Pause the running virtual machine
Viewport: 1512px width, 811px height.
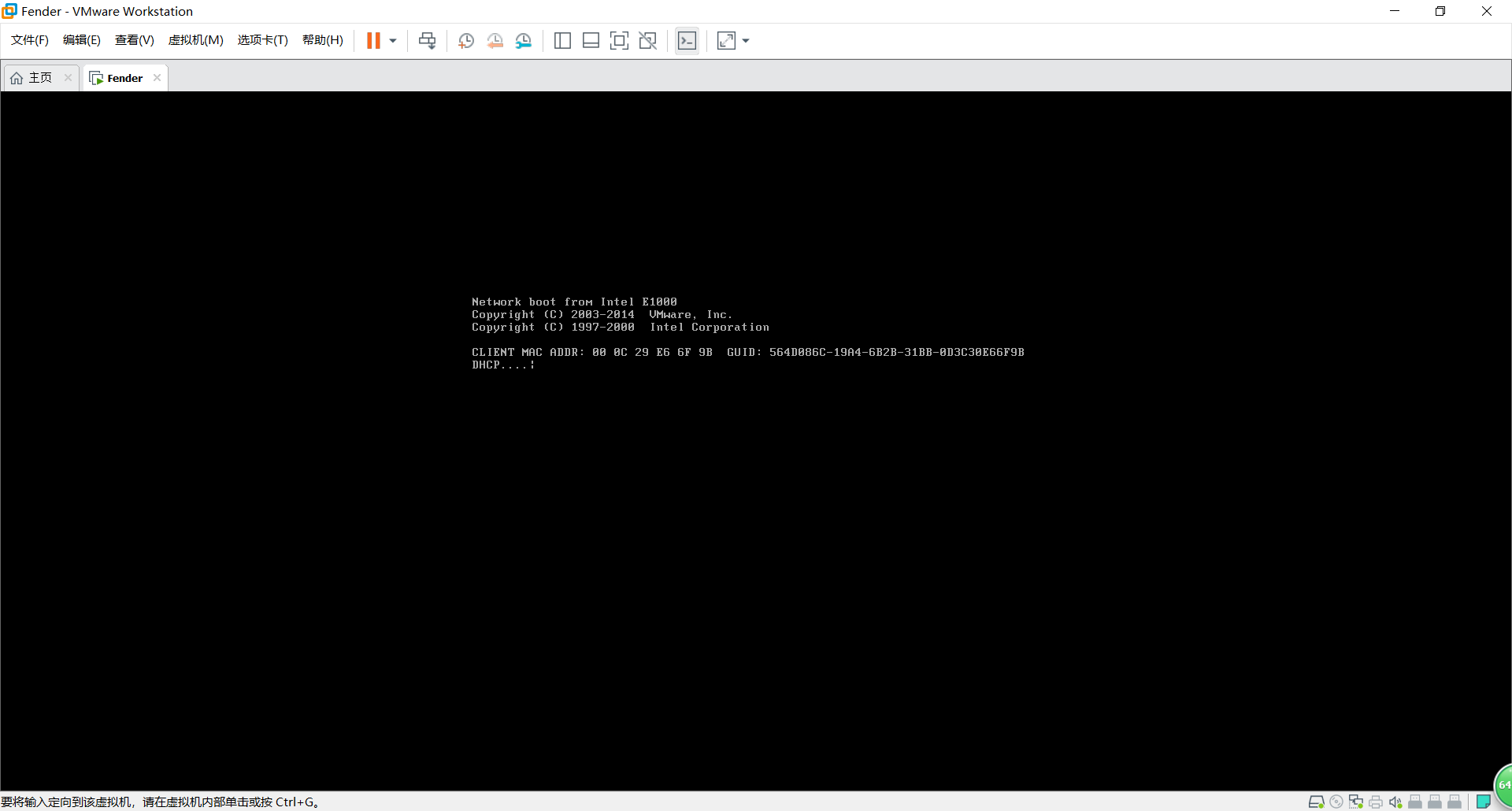point(373,40)
